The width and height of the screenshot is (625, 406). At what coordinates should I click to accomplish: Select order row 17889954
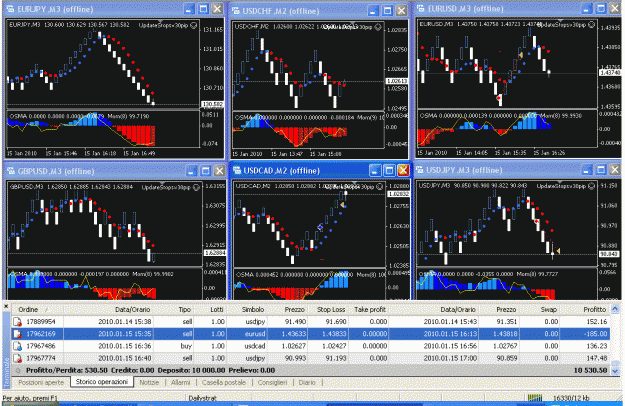[311, 322]
